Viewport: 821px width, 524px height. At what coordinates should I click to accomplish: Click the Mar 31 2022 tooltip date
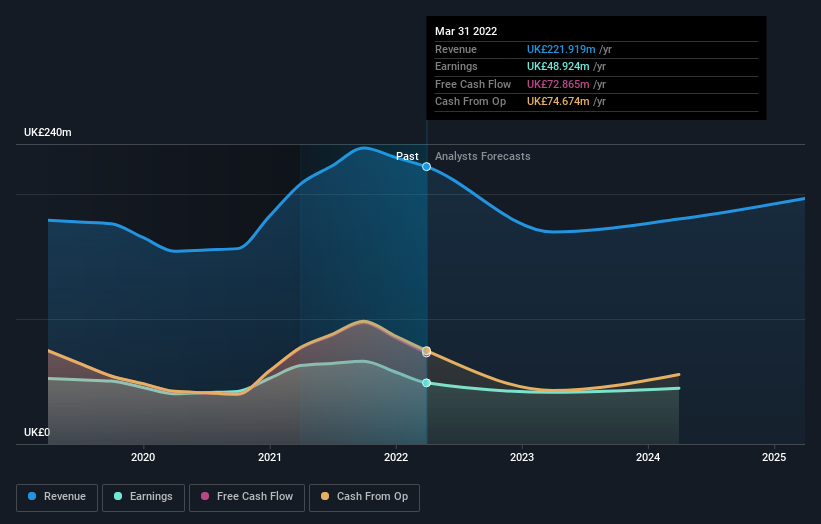click(x=466, y=31)
